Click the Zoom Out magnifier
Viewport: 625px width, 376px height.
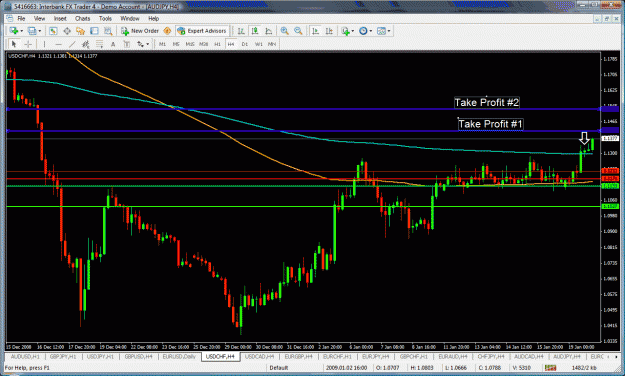298,31
